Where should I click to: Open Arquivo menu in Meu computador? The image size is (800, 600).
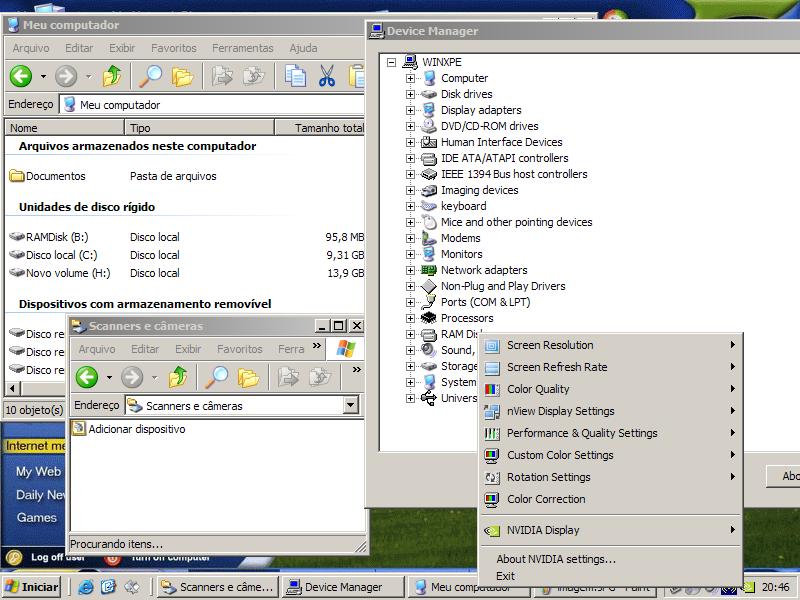(31, 48)
